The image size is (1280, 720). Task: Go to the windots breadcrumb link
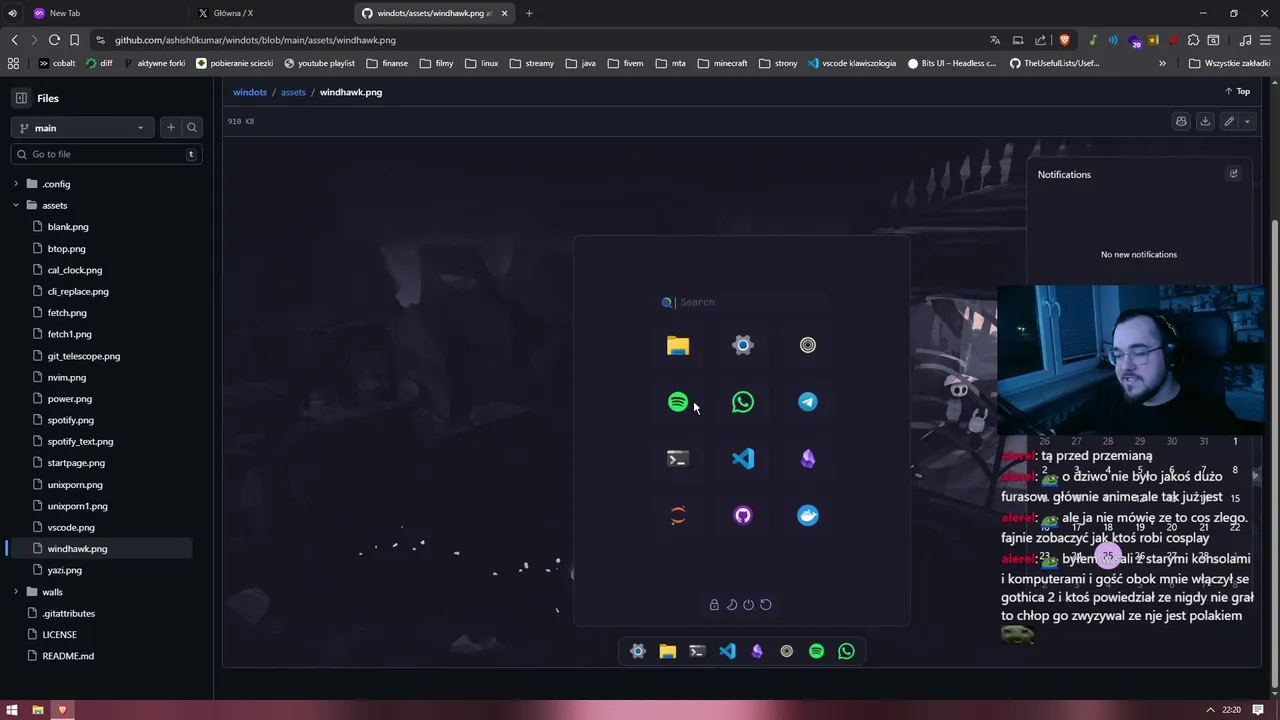click(250, 92)
